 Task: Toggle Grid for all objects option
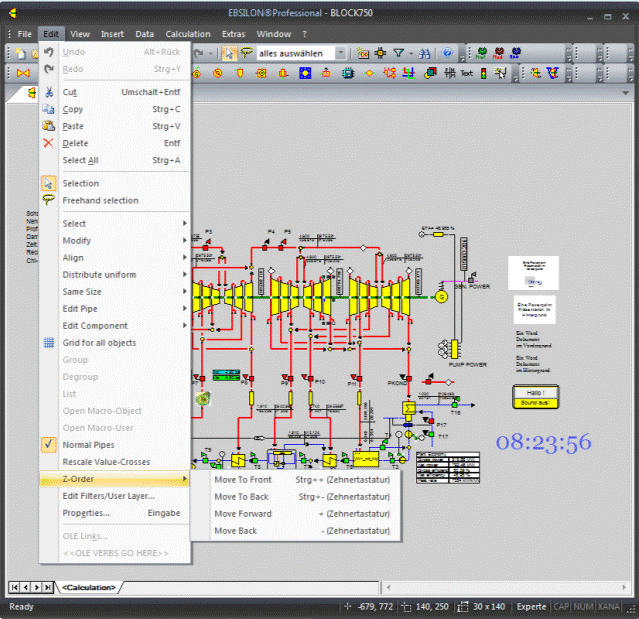pyautogui.click(x=99, y=342)
